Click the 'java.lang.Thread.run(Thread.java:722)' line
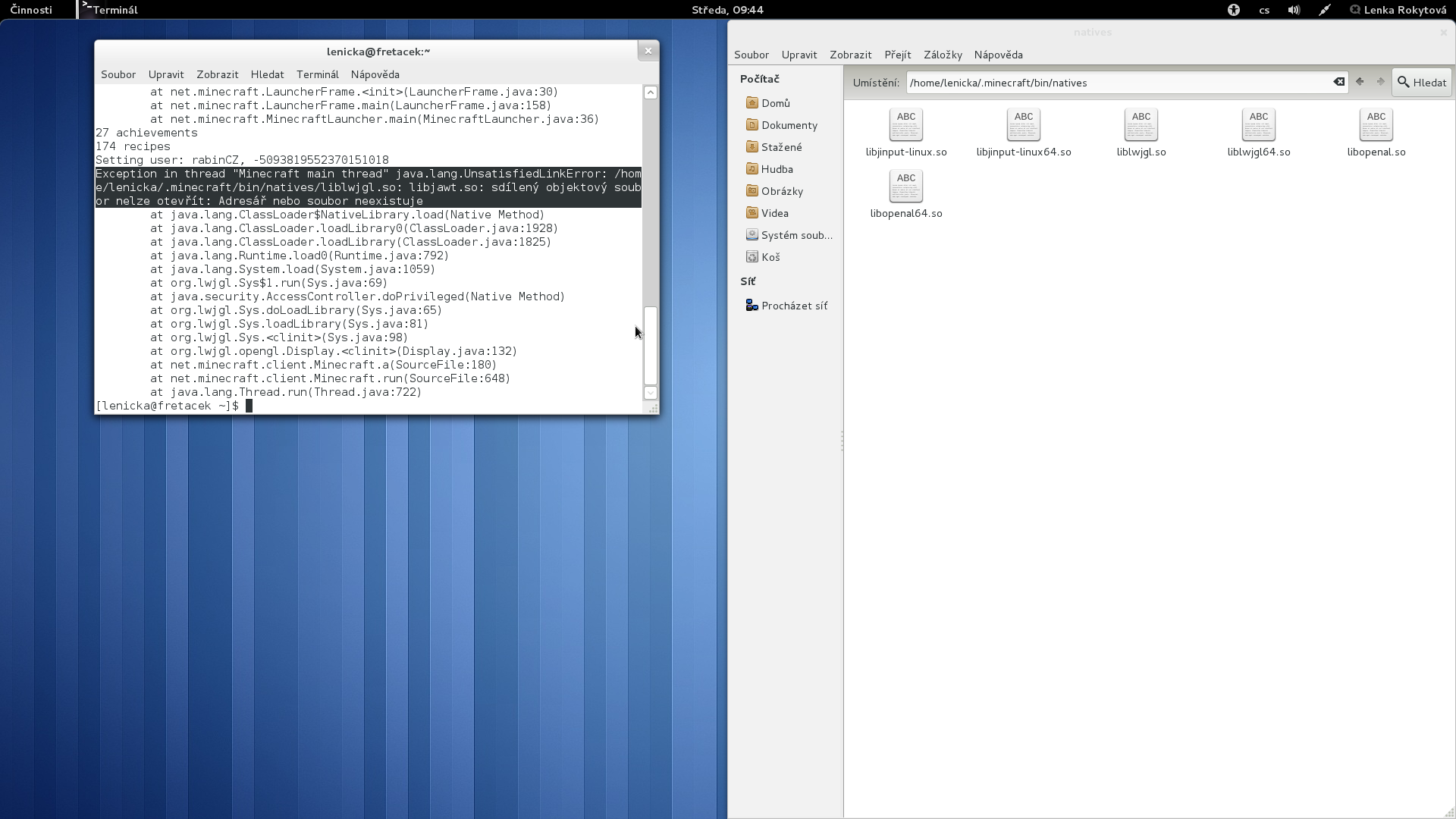Image resolution: width=1456 pixels, height=819 pixels. (x=286, y=392)
